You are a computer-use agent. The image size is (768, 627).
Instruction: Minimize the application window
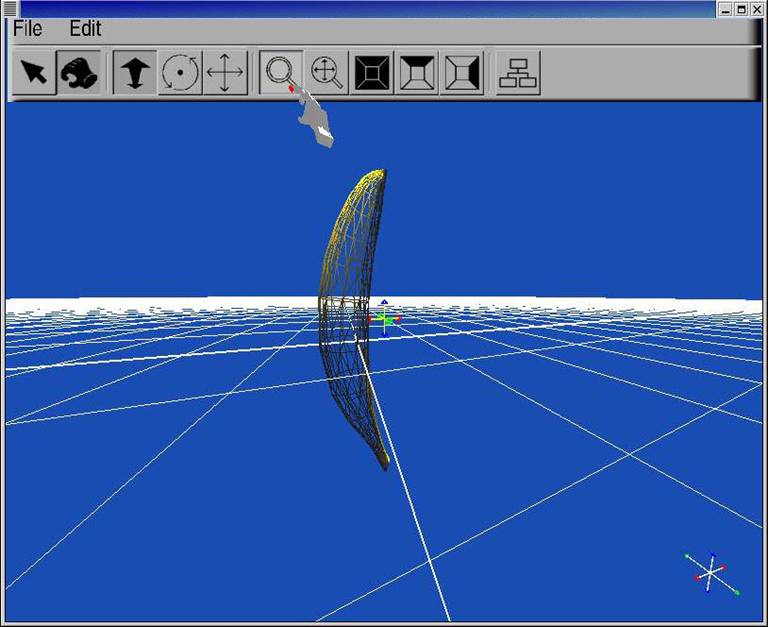tap(726, 9)
